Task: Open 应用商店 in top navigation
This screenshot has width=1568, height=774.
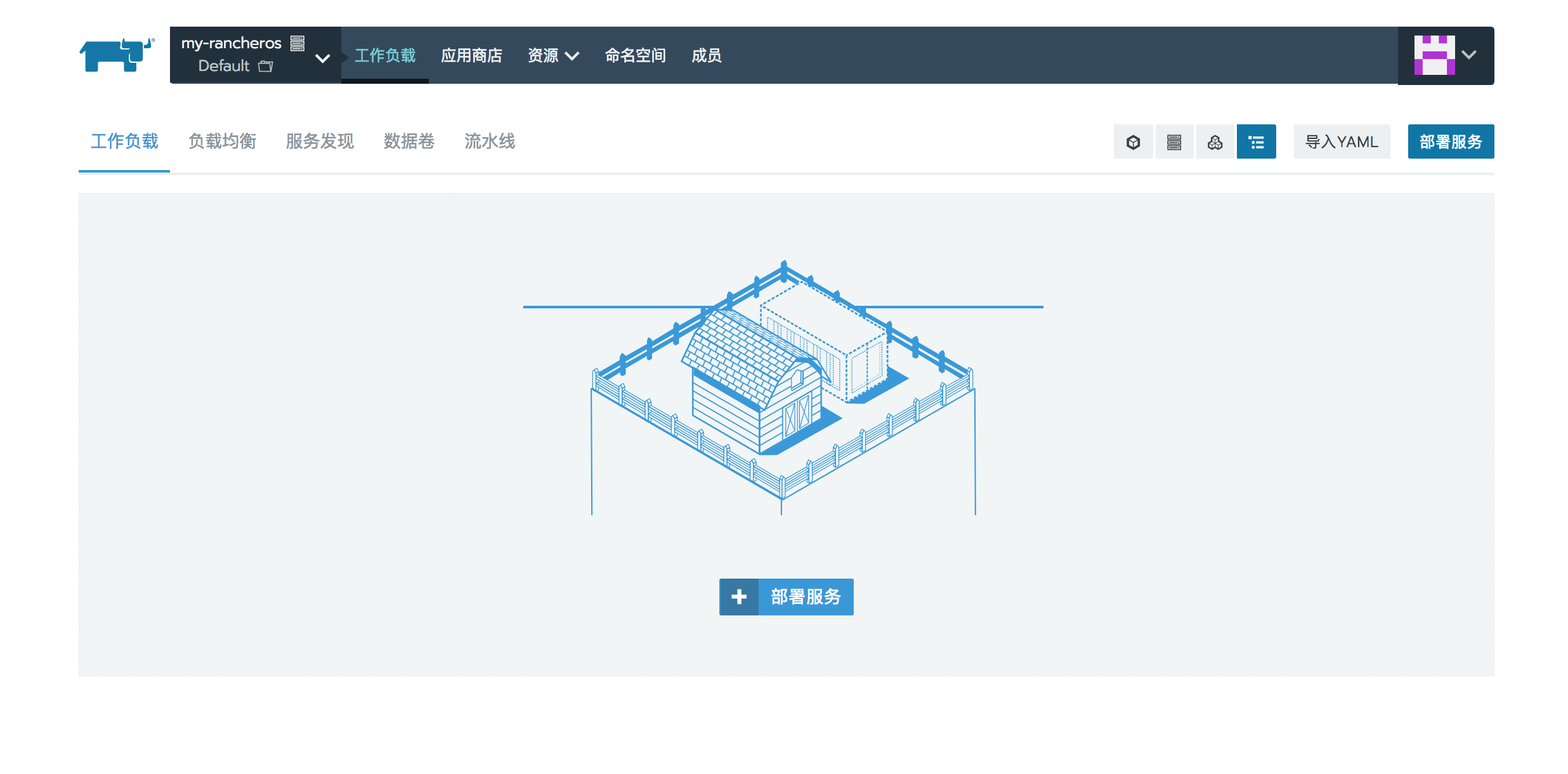Action: pyautogui.click(x=471, y=56)
